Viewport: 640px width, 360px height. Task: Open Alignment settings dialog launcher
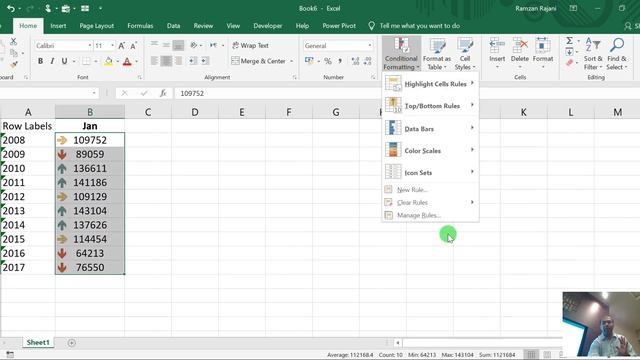294,77
